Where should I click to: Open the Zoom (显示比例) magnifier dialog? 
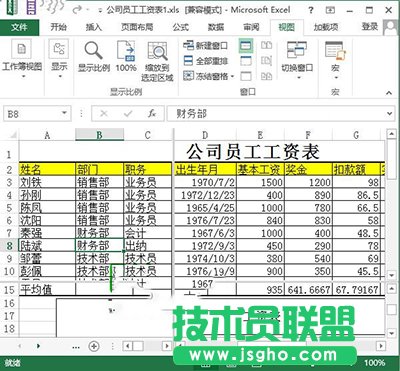point(94,57)
